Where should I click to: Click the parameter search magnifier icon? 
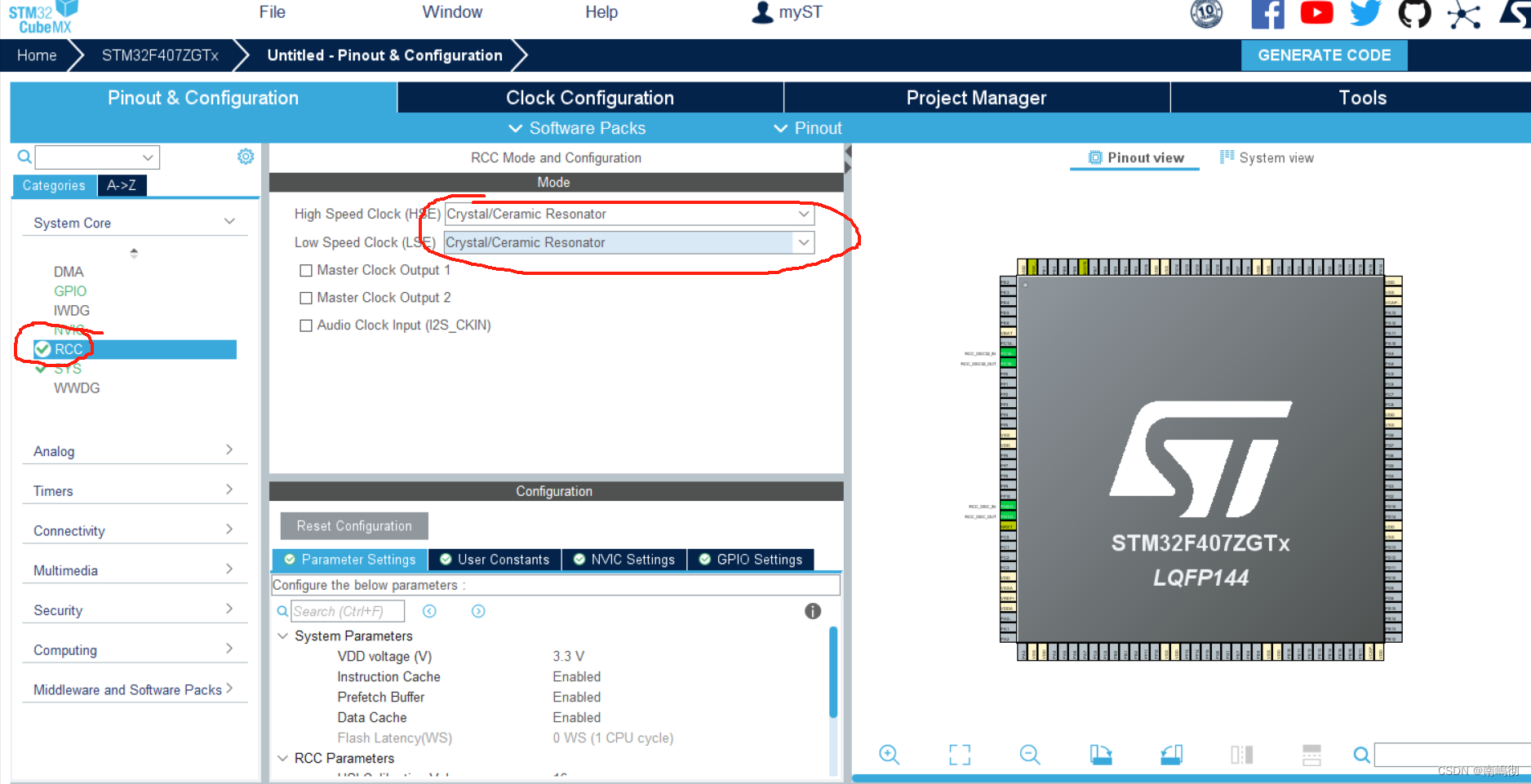coord(282,611)
